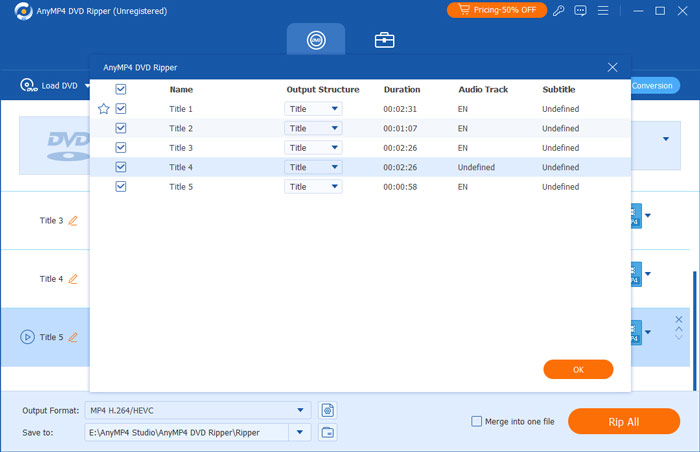The width and height of the screenshot is (700, 452).
Task: Uncheck the Title 4 checkbox in dialog
Action: pyautogui.click(x=121, y=167)
